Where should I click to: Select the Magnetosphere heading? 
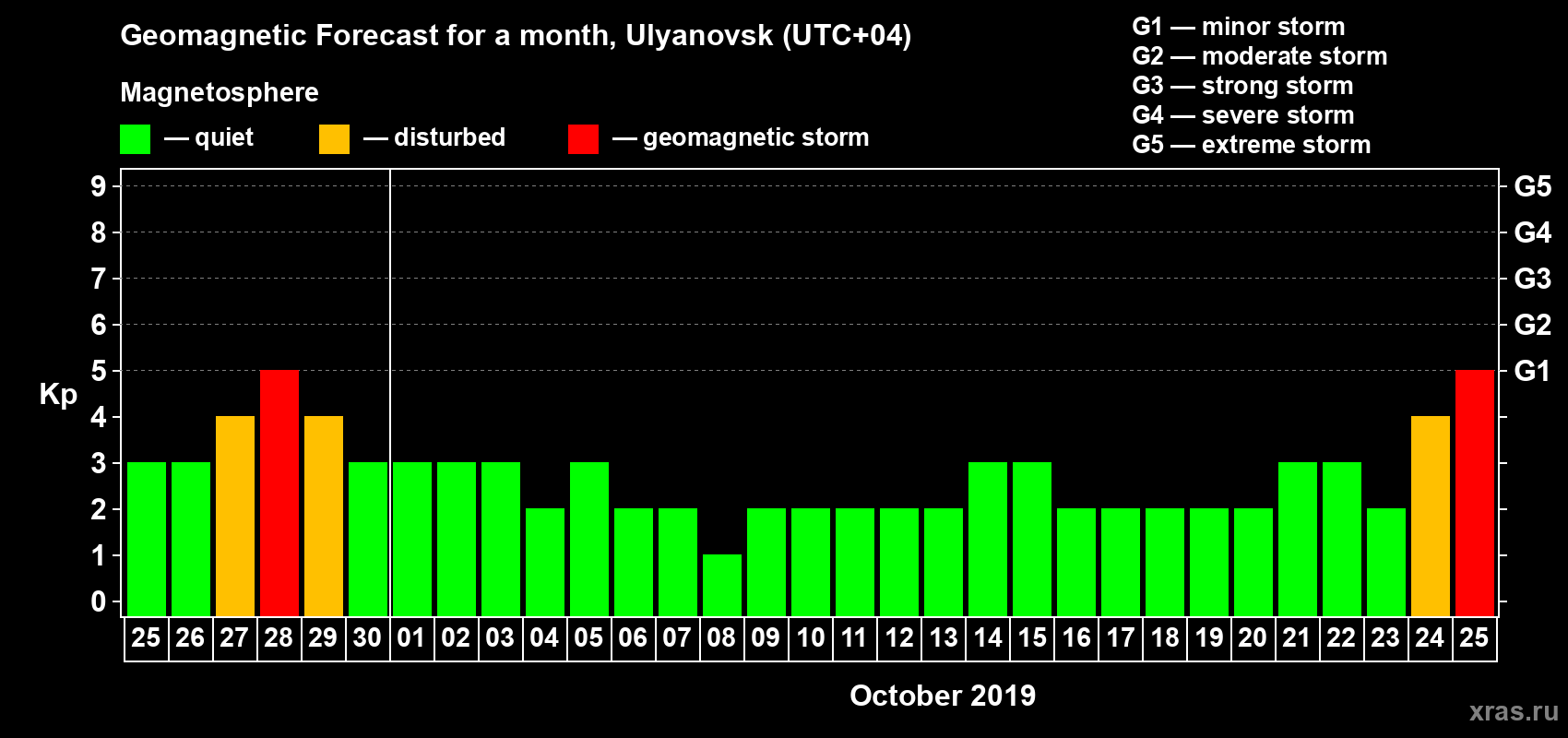(220, 92)
